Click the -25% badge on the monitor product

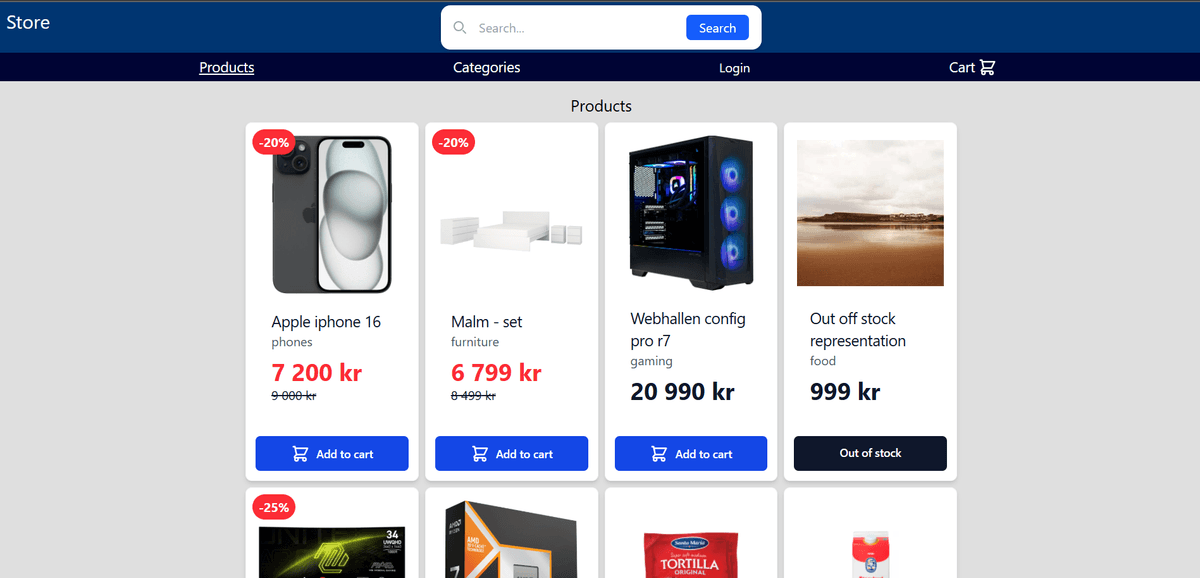(x=273, y=507)
